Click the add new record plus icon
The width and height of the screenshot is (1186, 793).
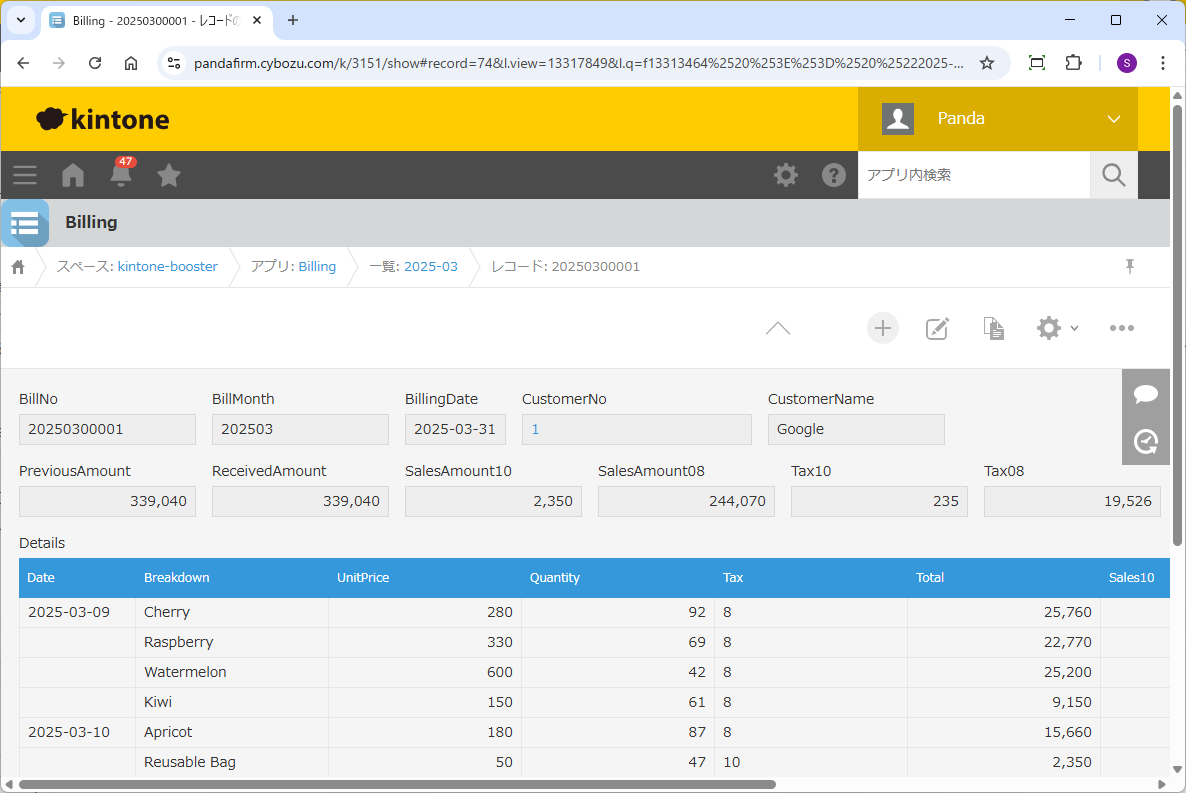[x=882, y=328]
